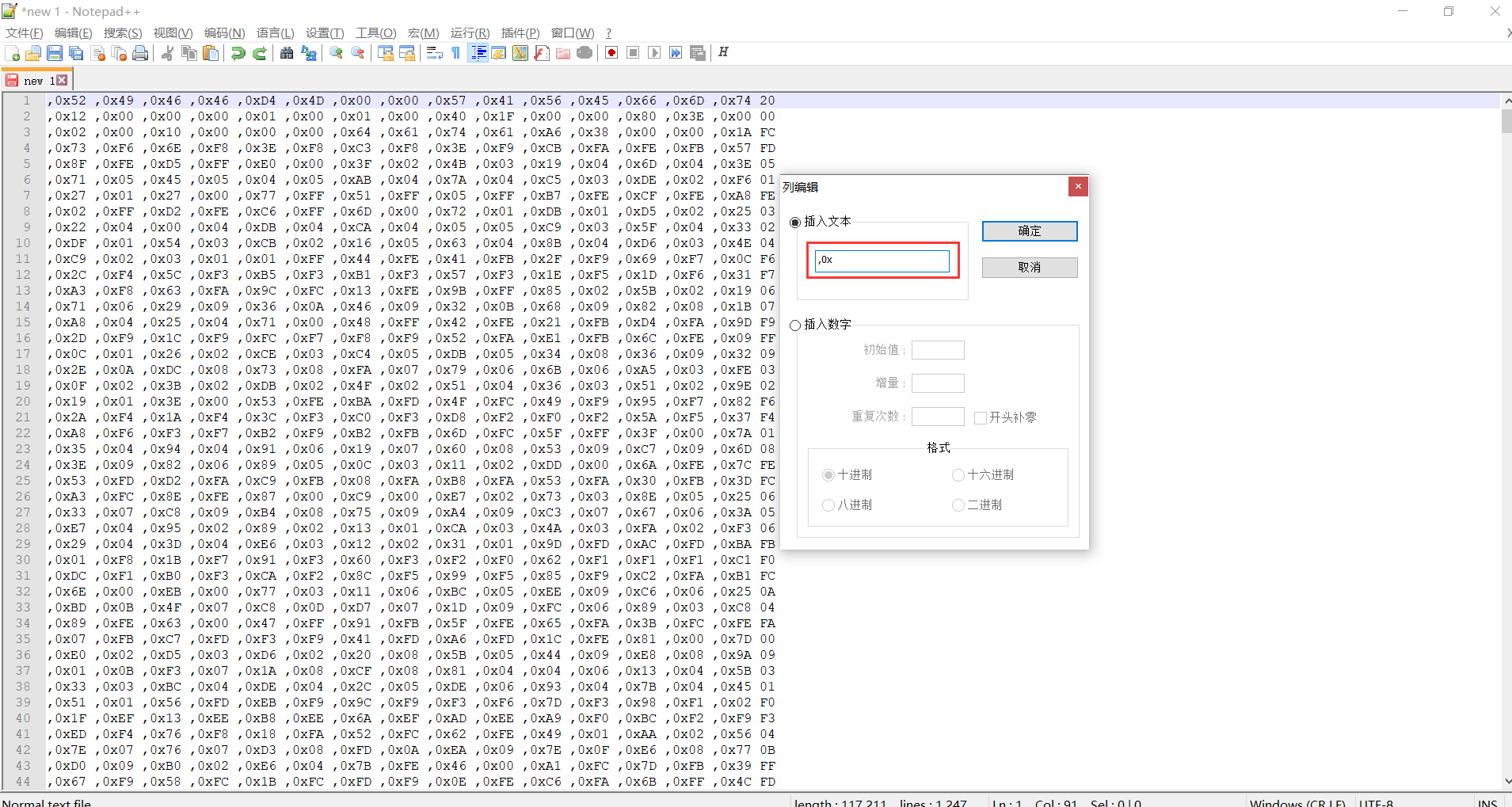Click the vertical scrollbar down arrow
Screen dimensions: 1512x807
pos(1506,781)
